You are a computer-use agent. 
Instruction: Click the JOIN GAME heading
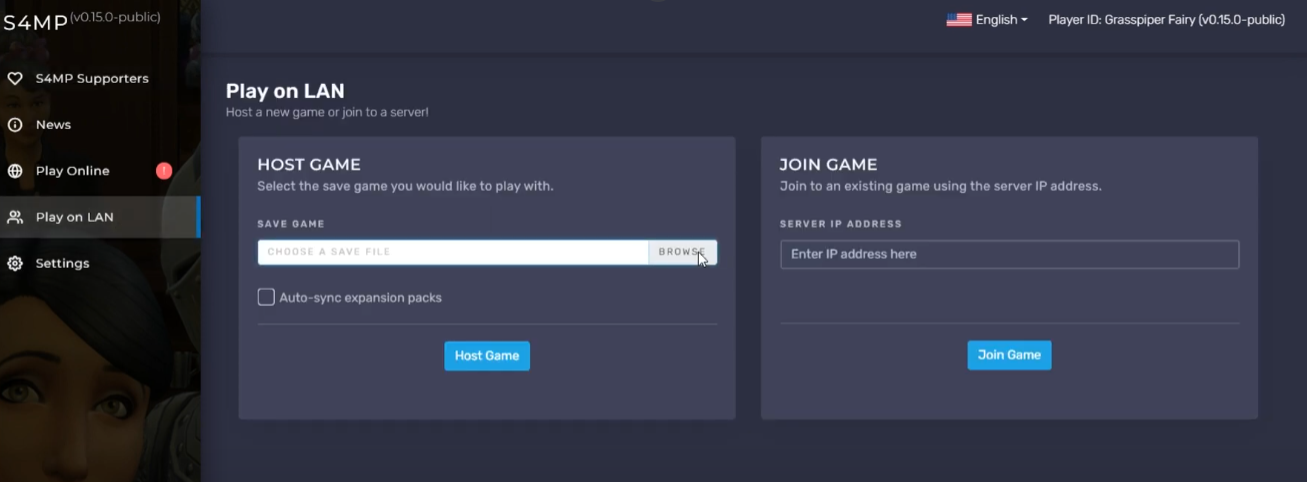click(x=828, y=165)
